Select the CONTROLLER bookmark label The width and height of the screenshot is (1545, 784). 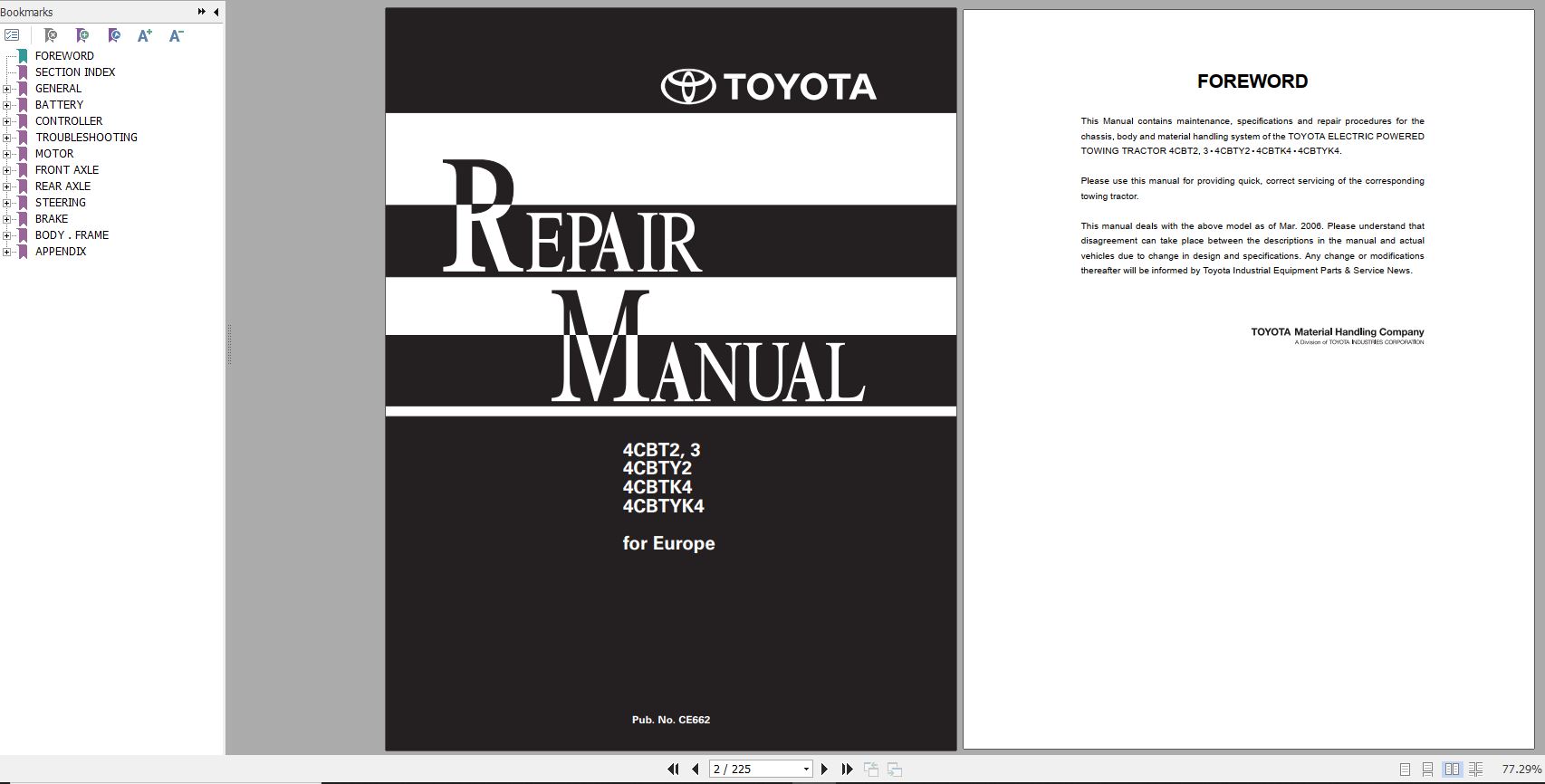pos(69,121)
